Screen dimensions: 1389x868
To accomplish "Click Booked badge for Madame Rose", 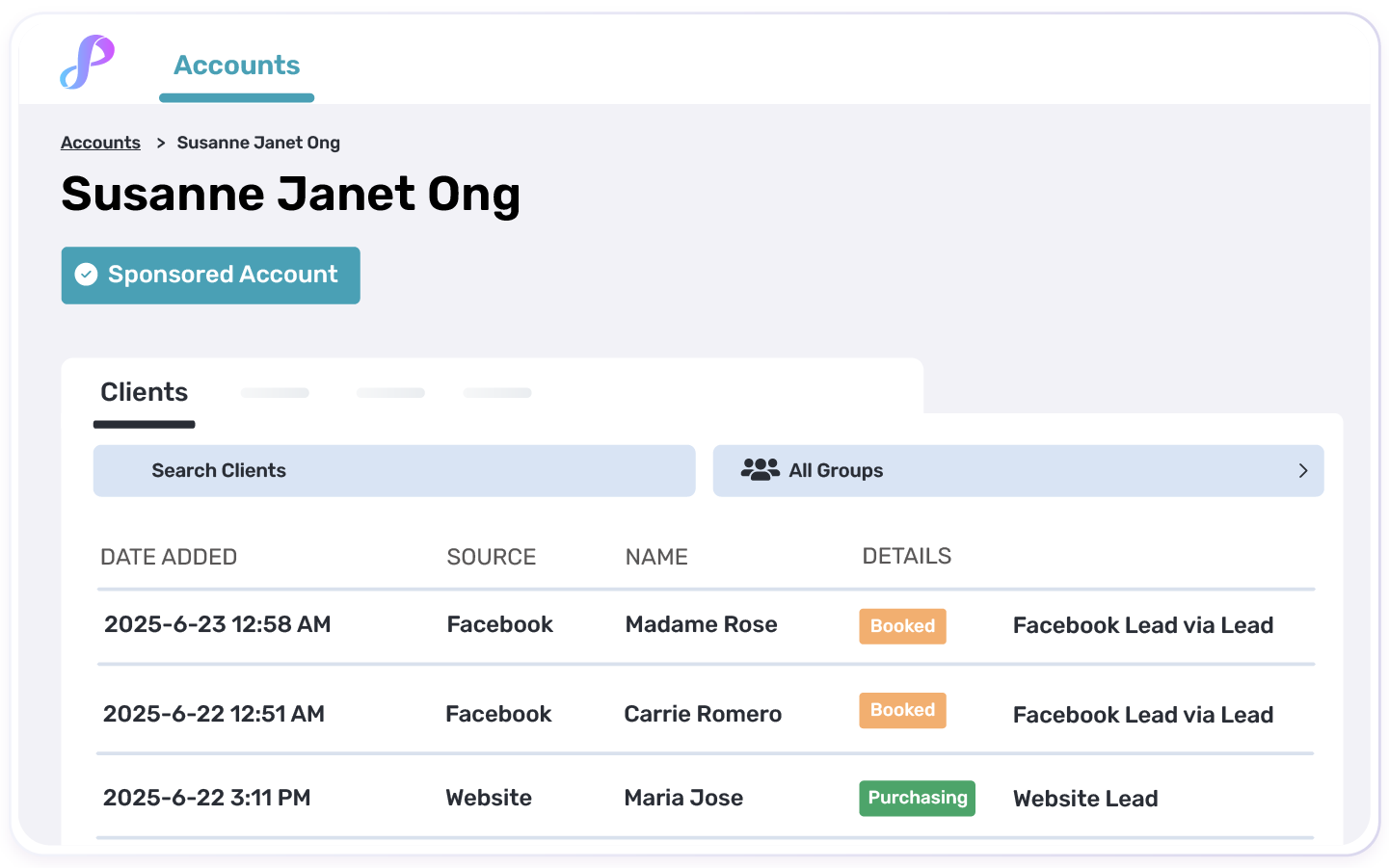I will coord(902,626).
